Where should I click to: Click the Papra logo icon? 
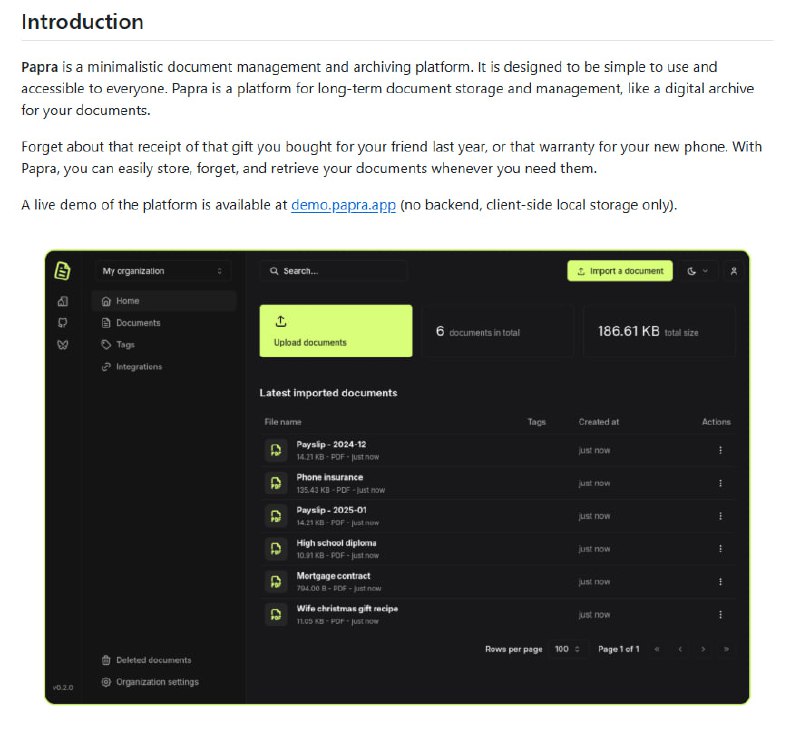coord(63,270)
